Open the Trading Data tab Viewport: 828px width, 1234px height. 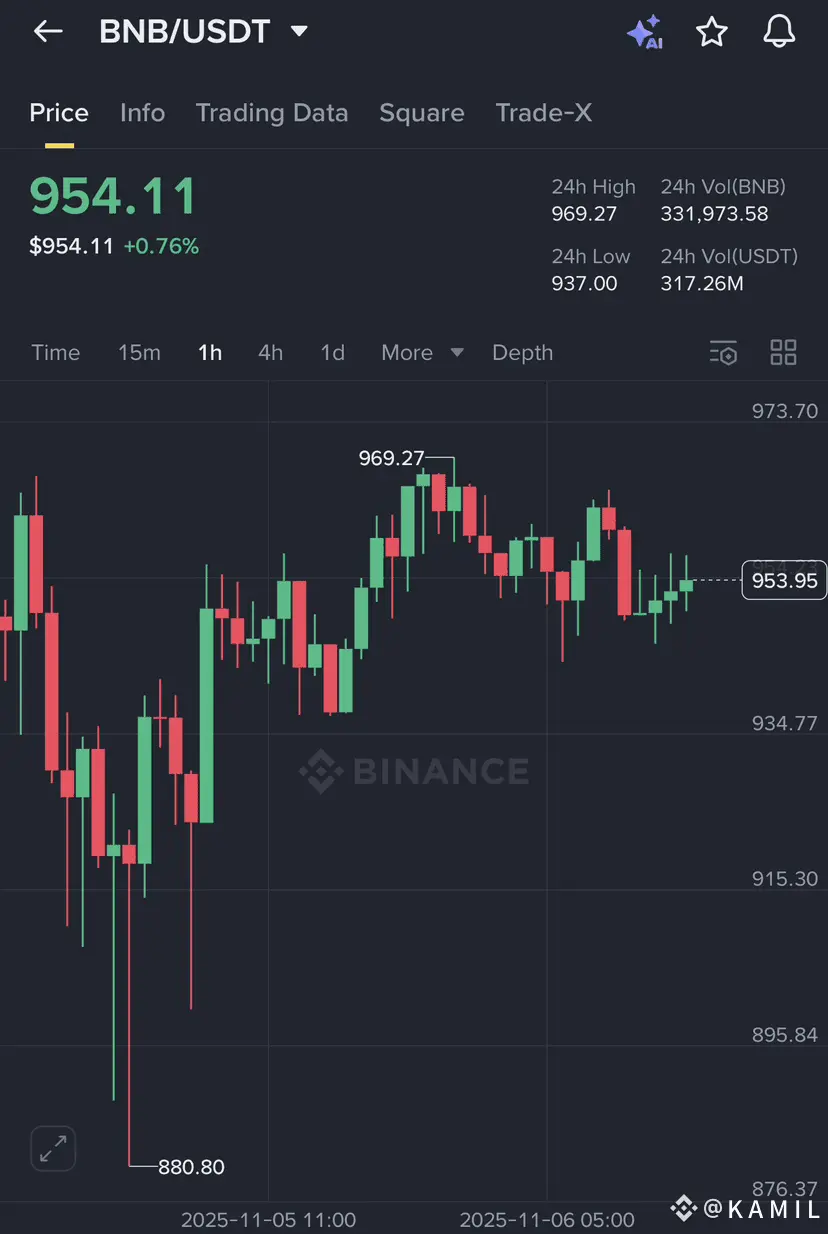click(x=271, y=113)
